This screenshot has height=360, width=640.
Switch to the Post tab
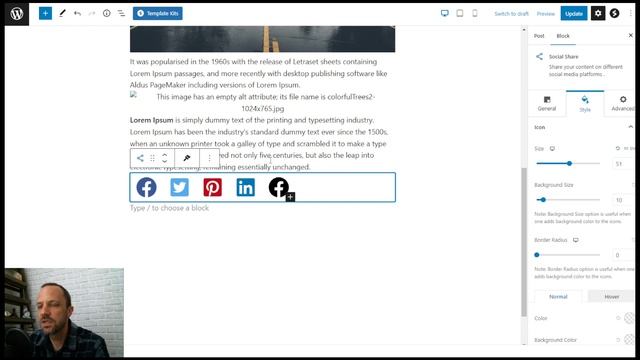pyautogui.click(x=539, y=36)
